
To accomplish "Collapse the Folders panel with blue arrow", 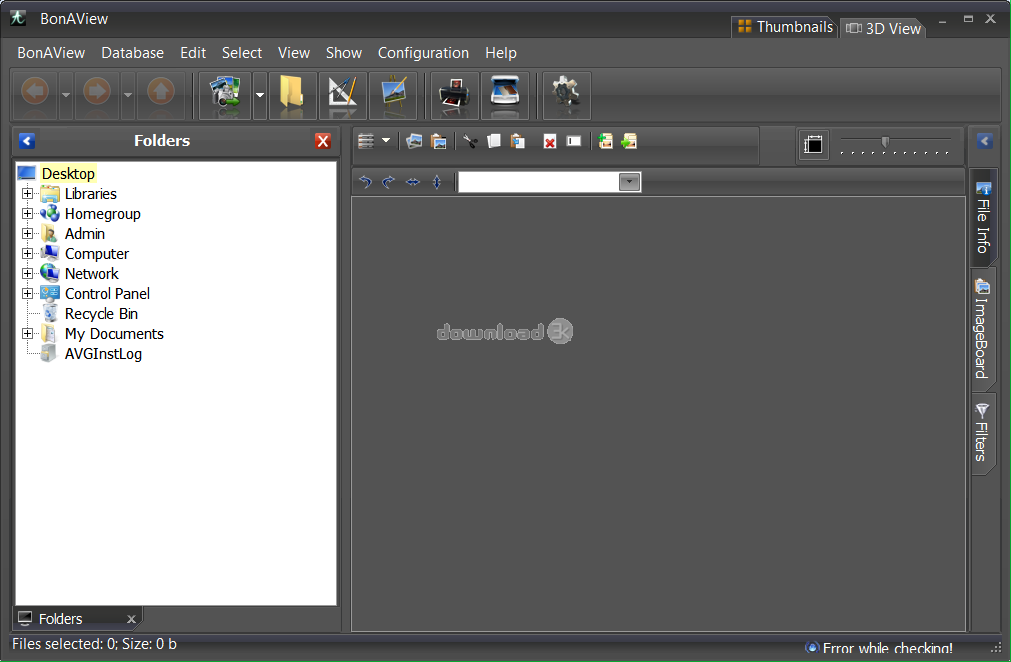I will tap(27, 141).
